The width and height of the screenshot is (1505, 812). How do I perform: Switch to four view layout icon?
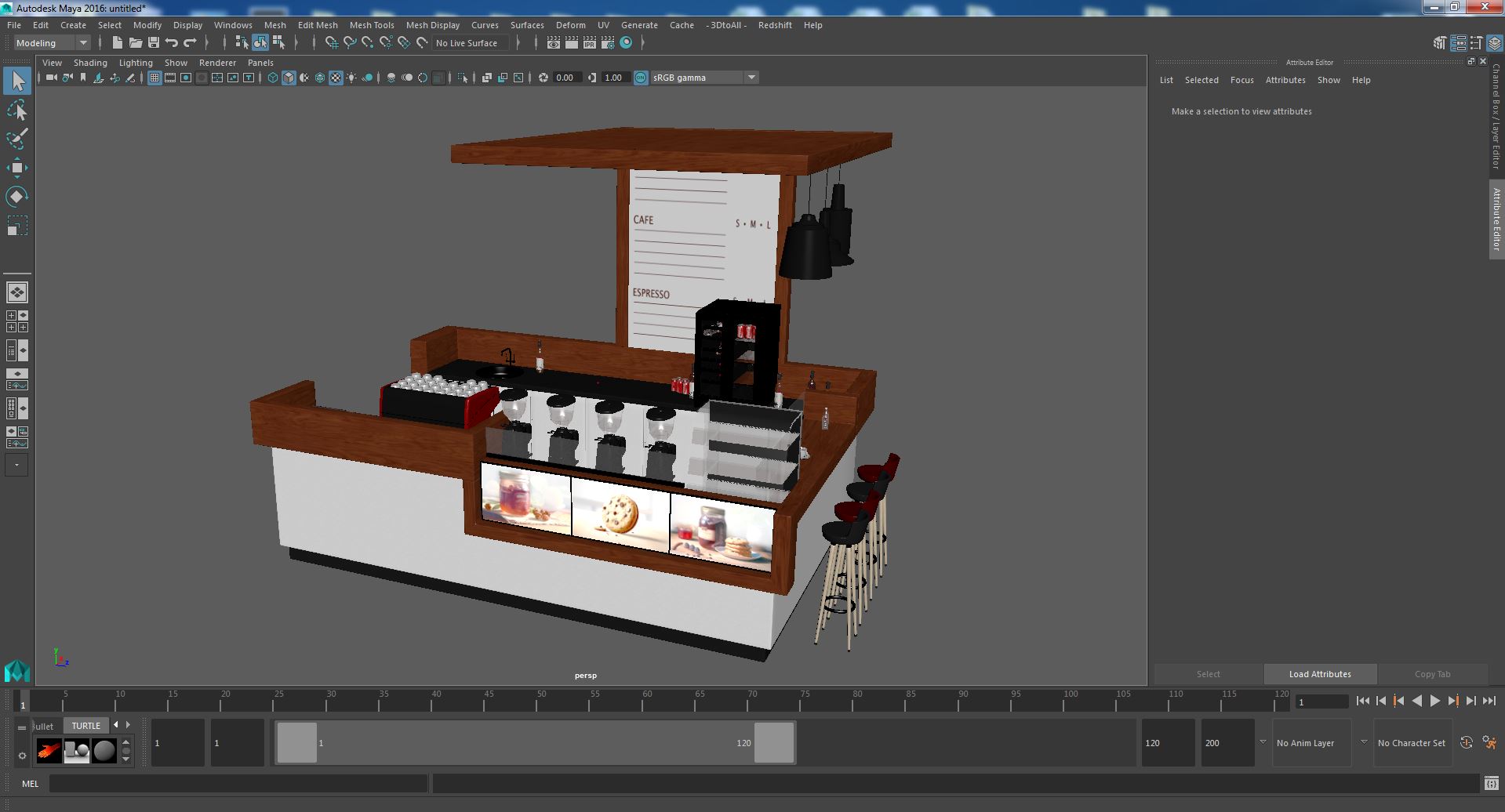click(x=17, y=321)
